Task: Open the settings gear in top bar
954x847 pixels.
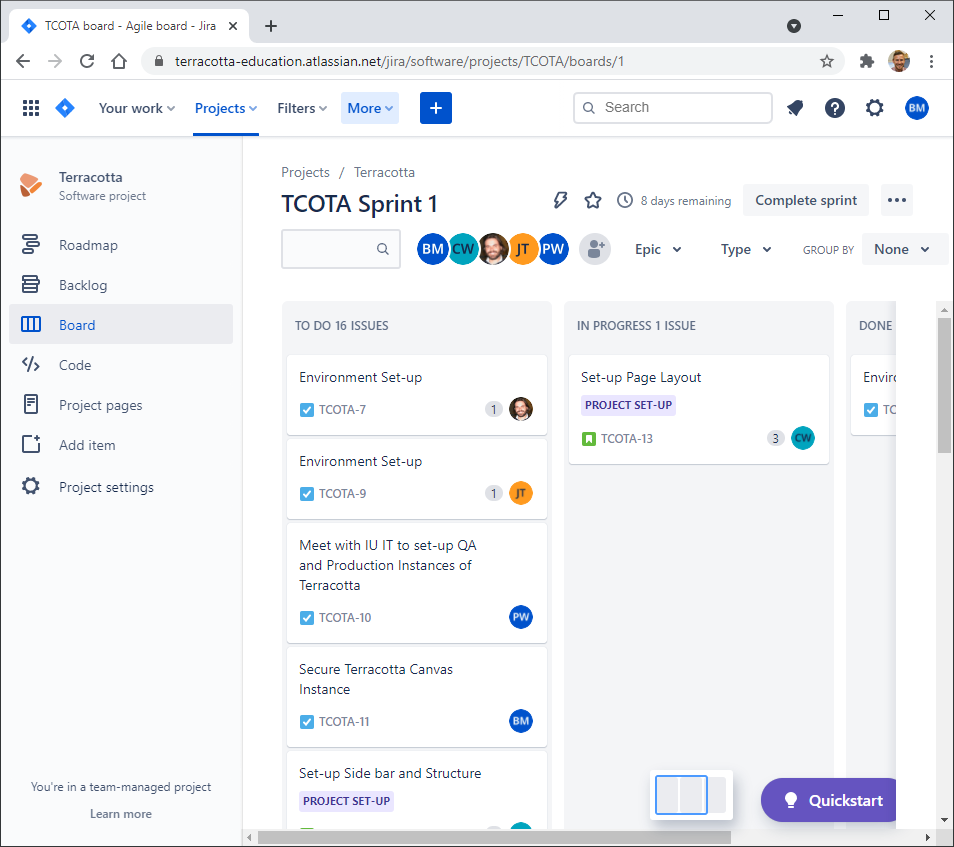Action: pyautogui.click(x=874, y=108)
